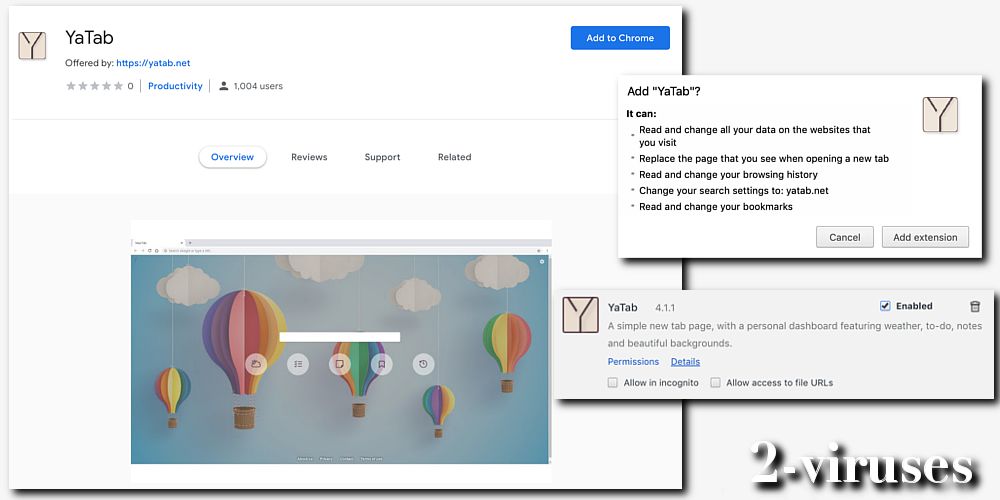
Task: Click the star rating row
Action: [94, 86]
